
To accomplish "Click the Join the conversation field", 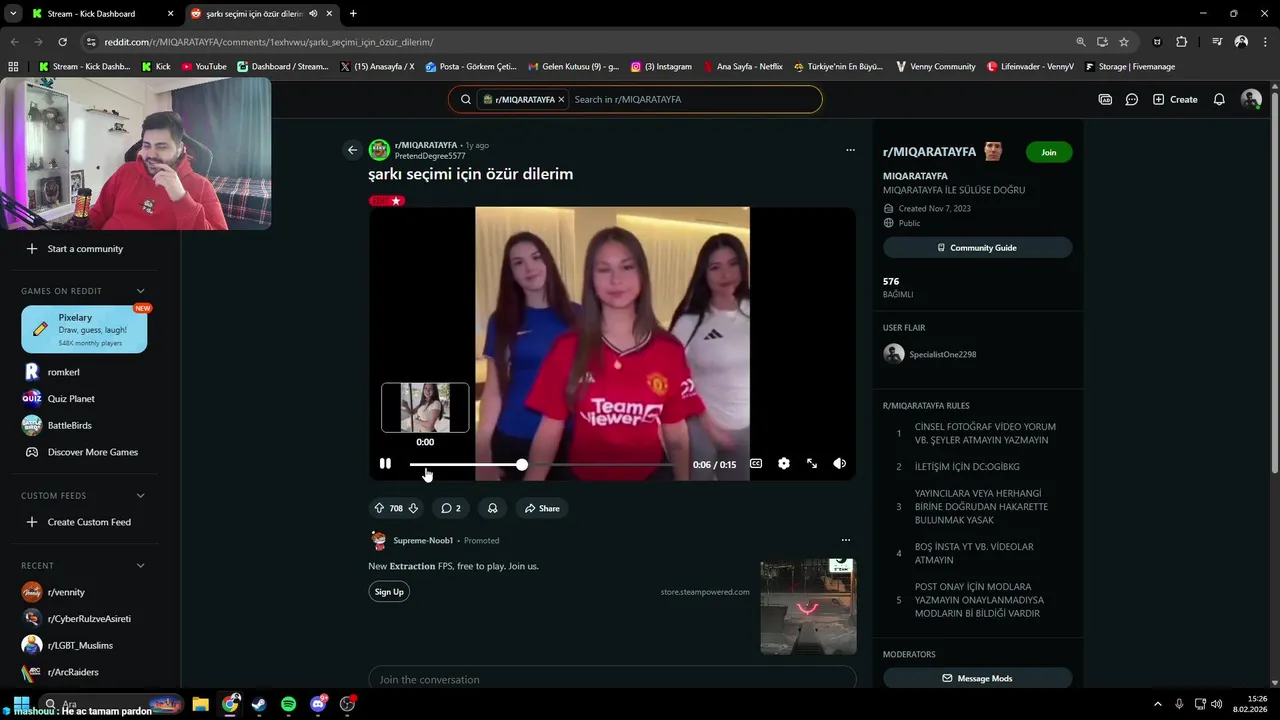I will 612,679.
